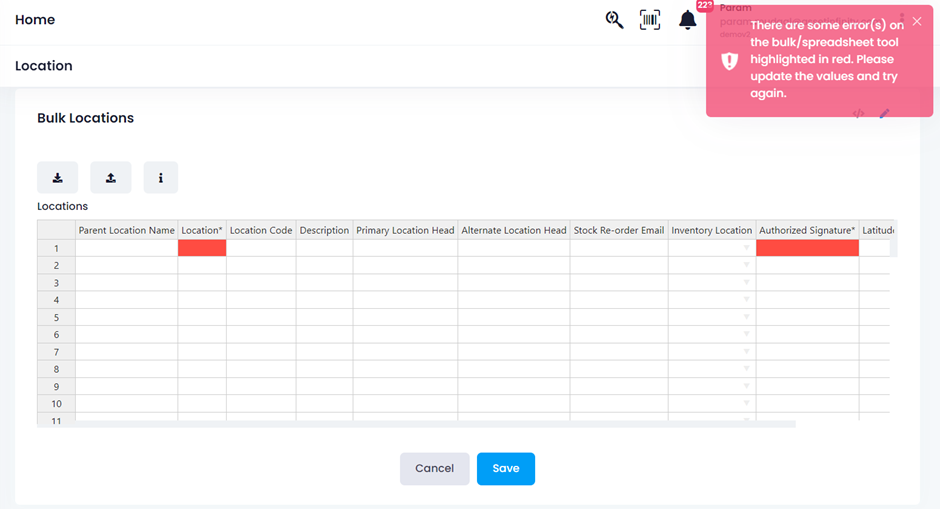Select the Latitude column header
Viewport: 940px width, 509px height.
point(878,230)
